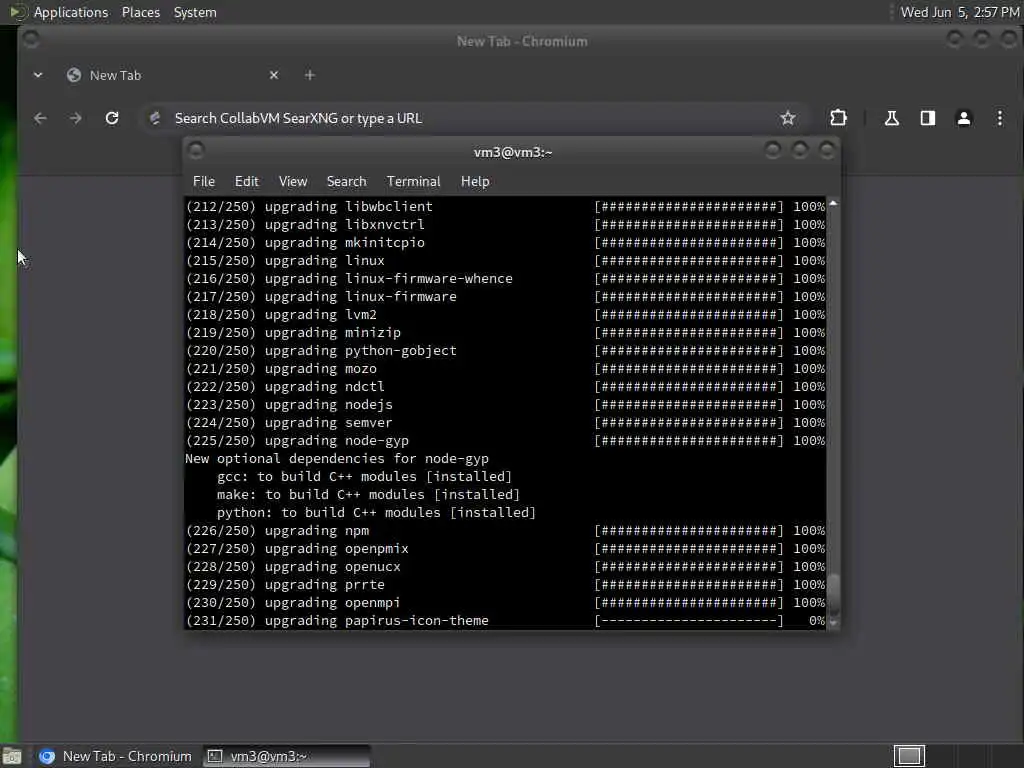Click the terminal scrollbar up arrow
The image size is (1024, 768).
pos(833,204)
